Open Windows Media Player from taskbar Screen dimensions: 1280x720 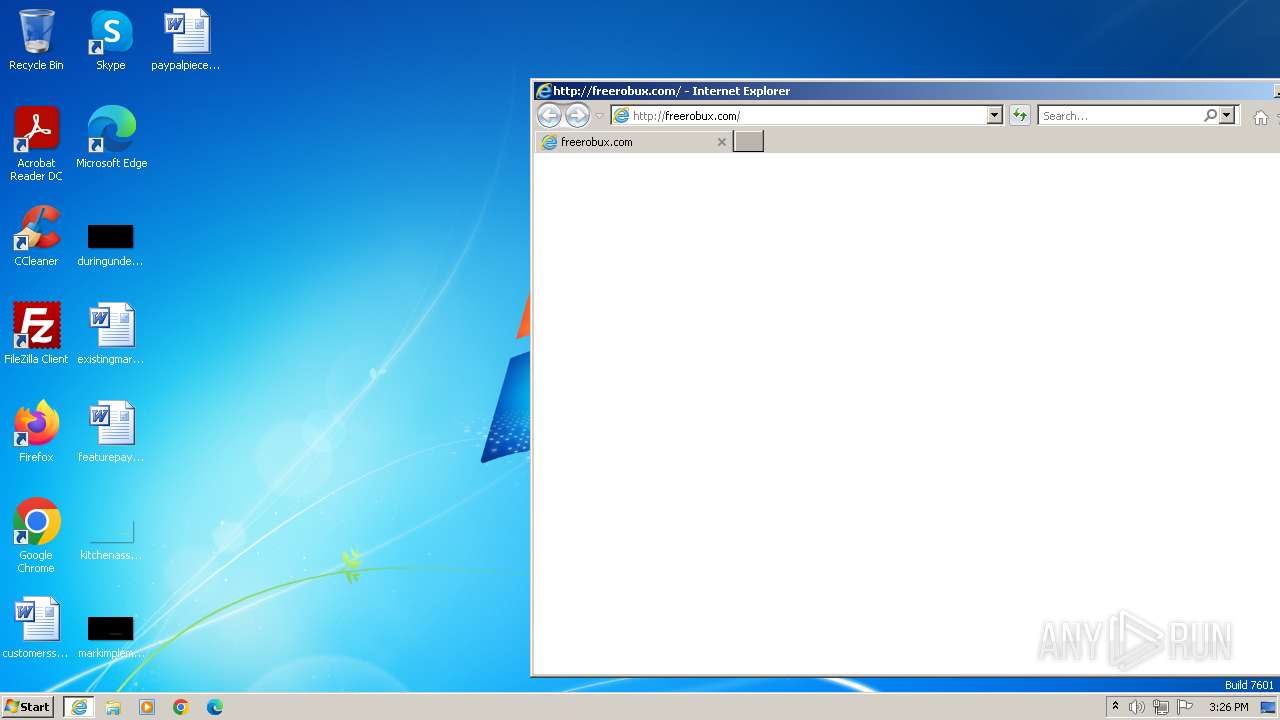(x=147, y=707)
